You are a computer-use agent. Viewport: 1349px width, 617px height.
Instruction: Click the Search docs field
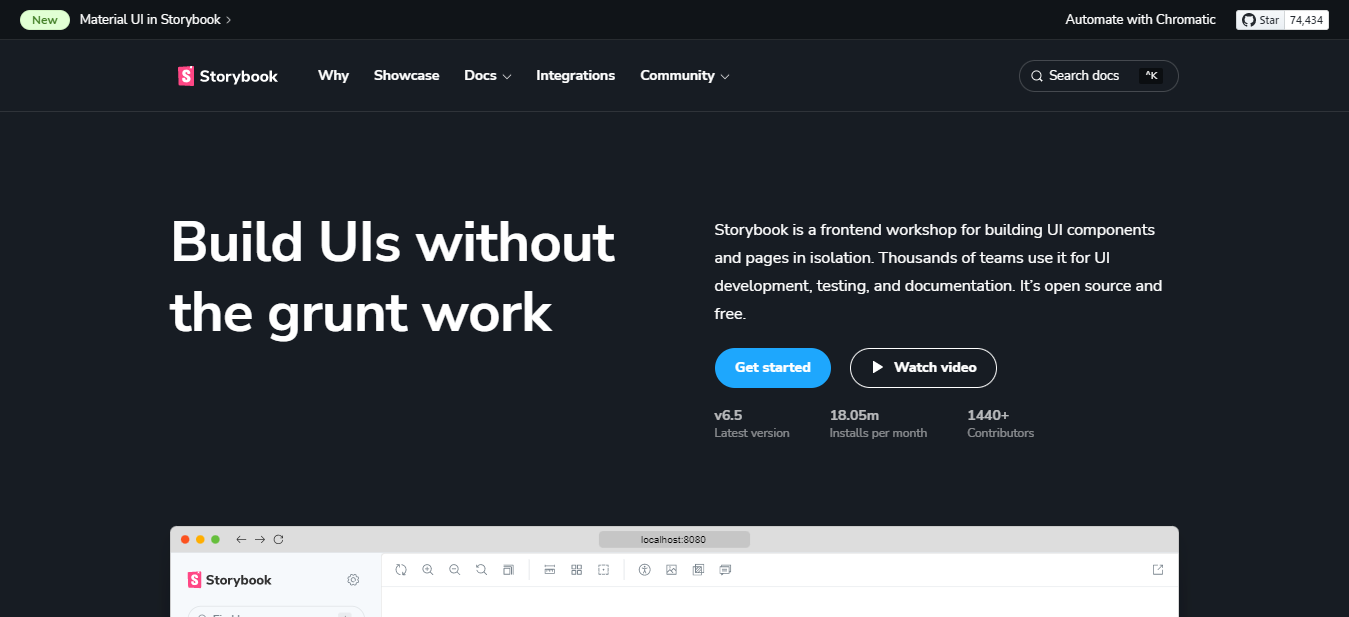pos(1098,76)
